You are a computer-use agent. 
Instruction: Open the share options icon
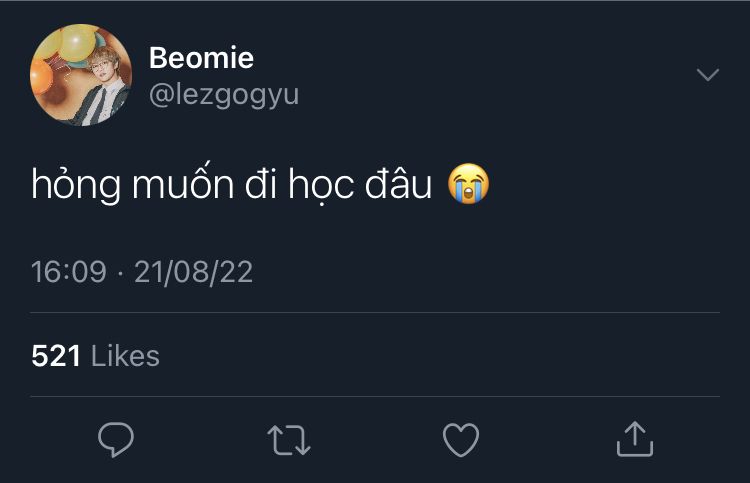pos(633,438)
